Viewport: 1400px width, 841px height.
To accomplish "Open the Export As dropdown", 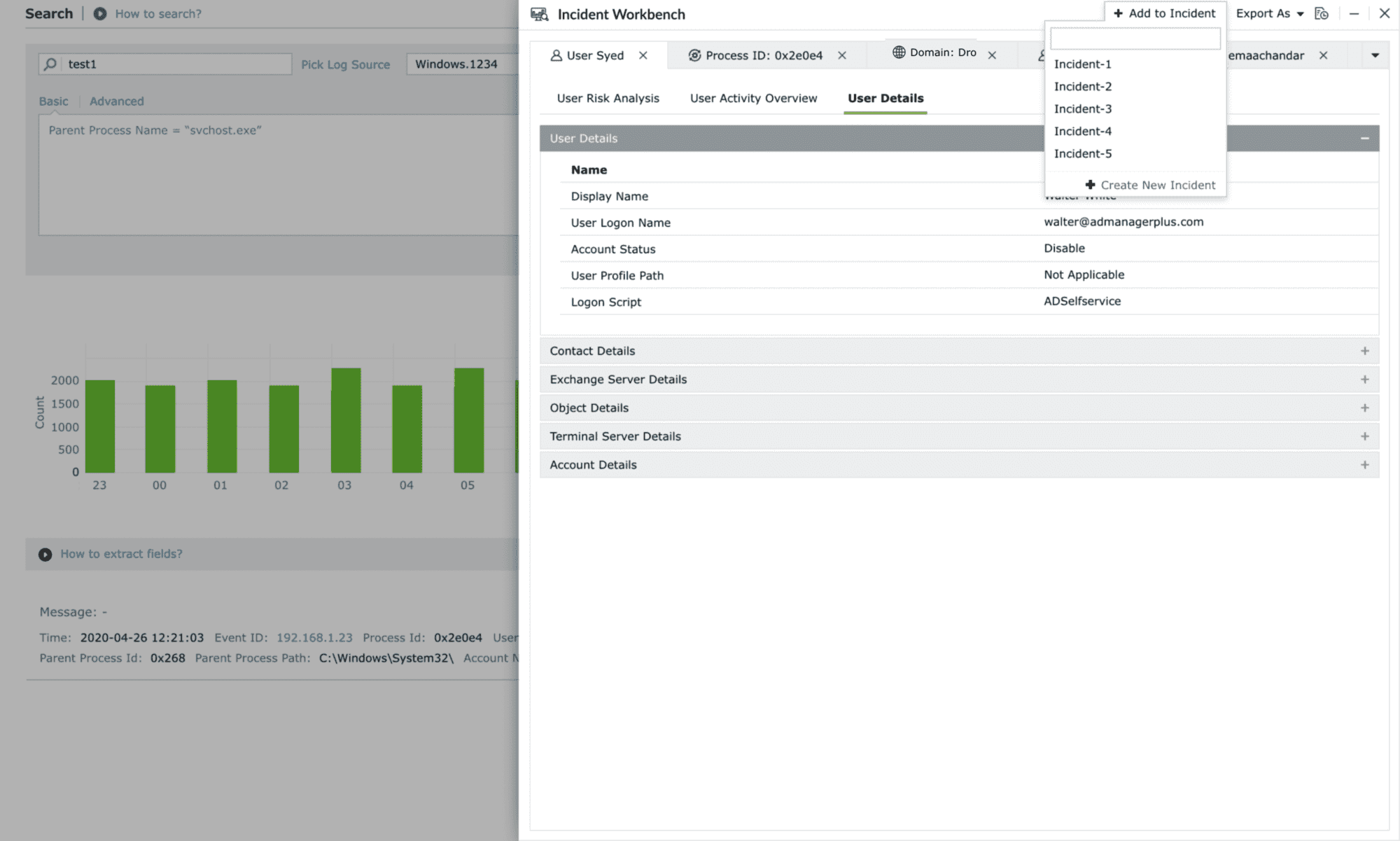I will pos(1269,13).
